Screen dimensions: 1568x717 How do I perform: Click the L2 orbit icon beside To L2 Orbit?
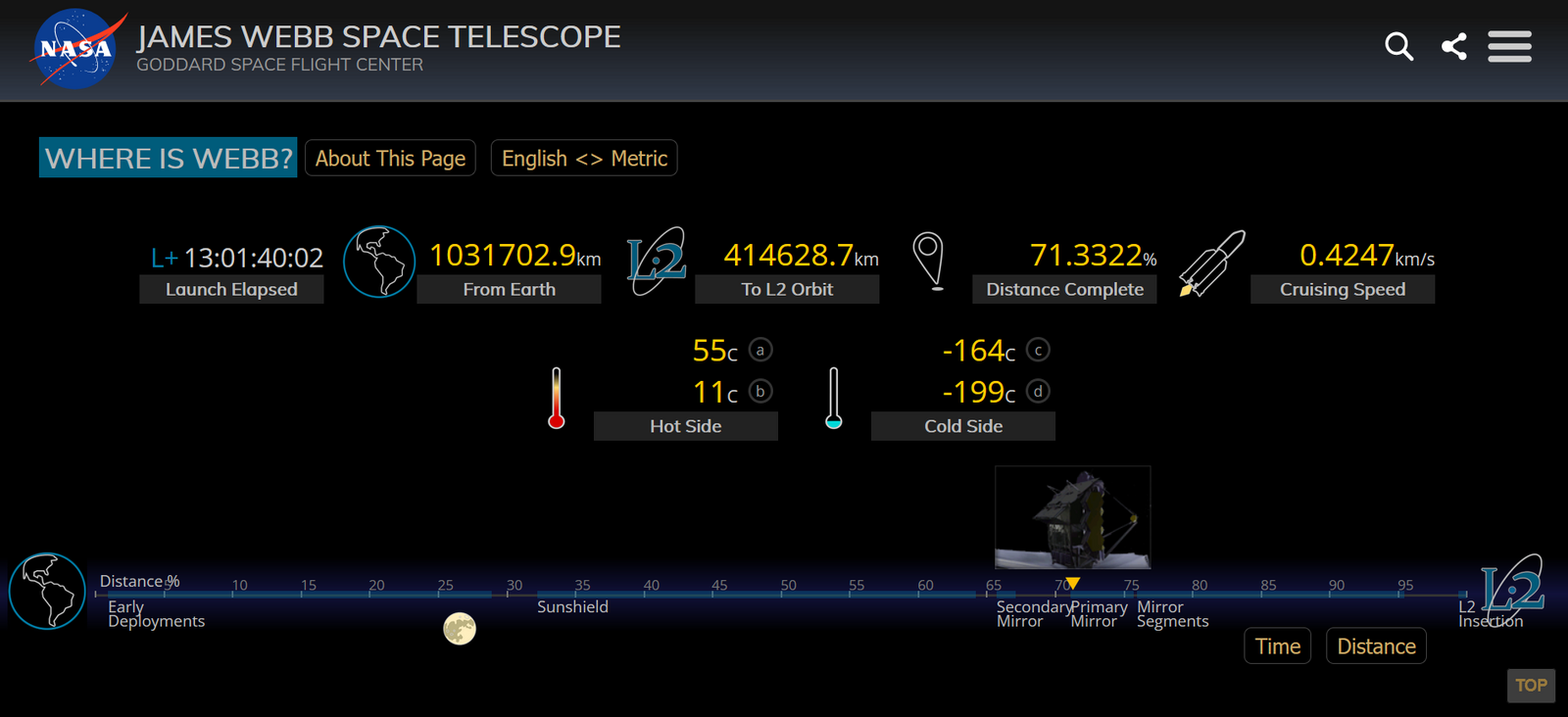(x=657, y=262)
